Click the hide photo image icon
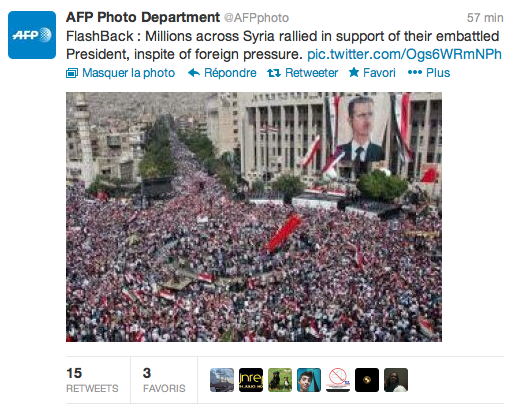The image size is (512, 409). [x=72, y=73]
